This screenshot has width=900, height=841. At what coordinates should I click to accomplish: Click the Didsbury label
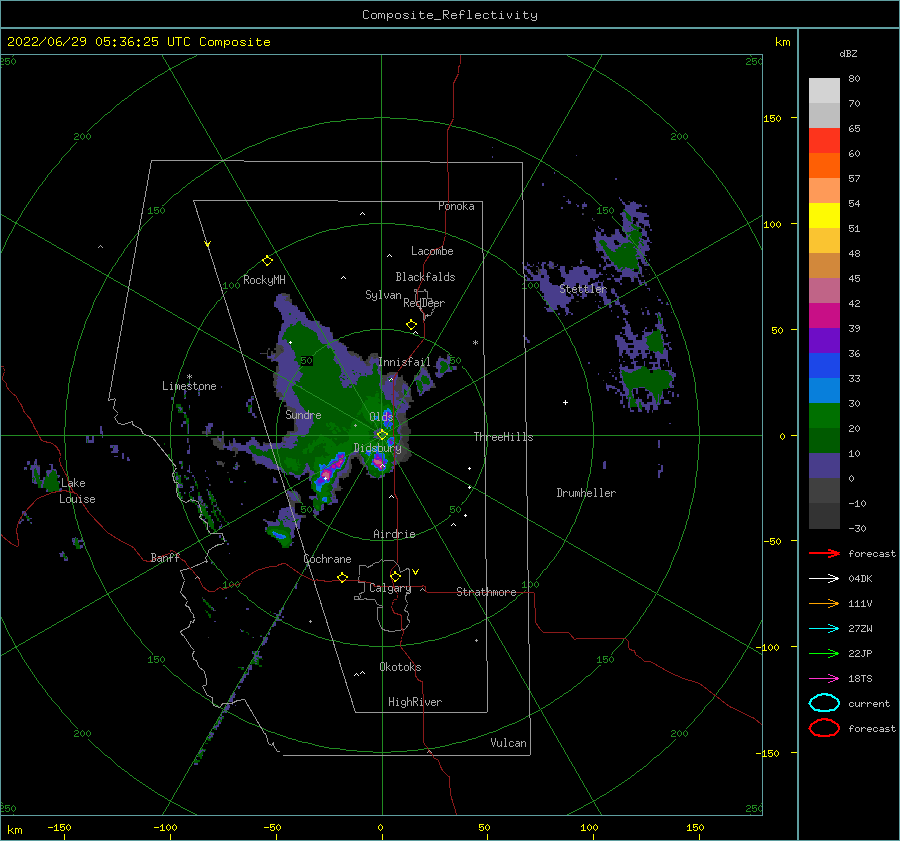[x=378, y=448]
